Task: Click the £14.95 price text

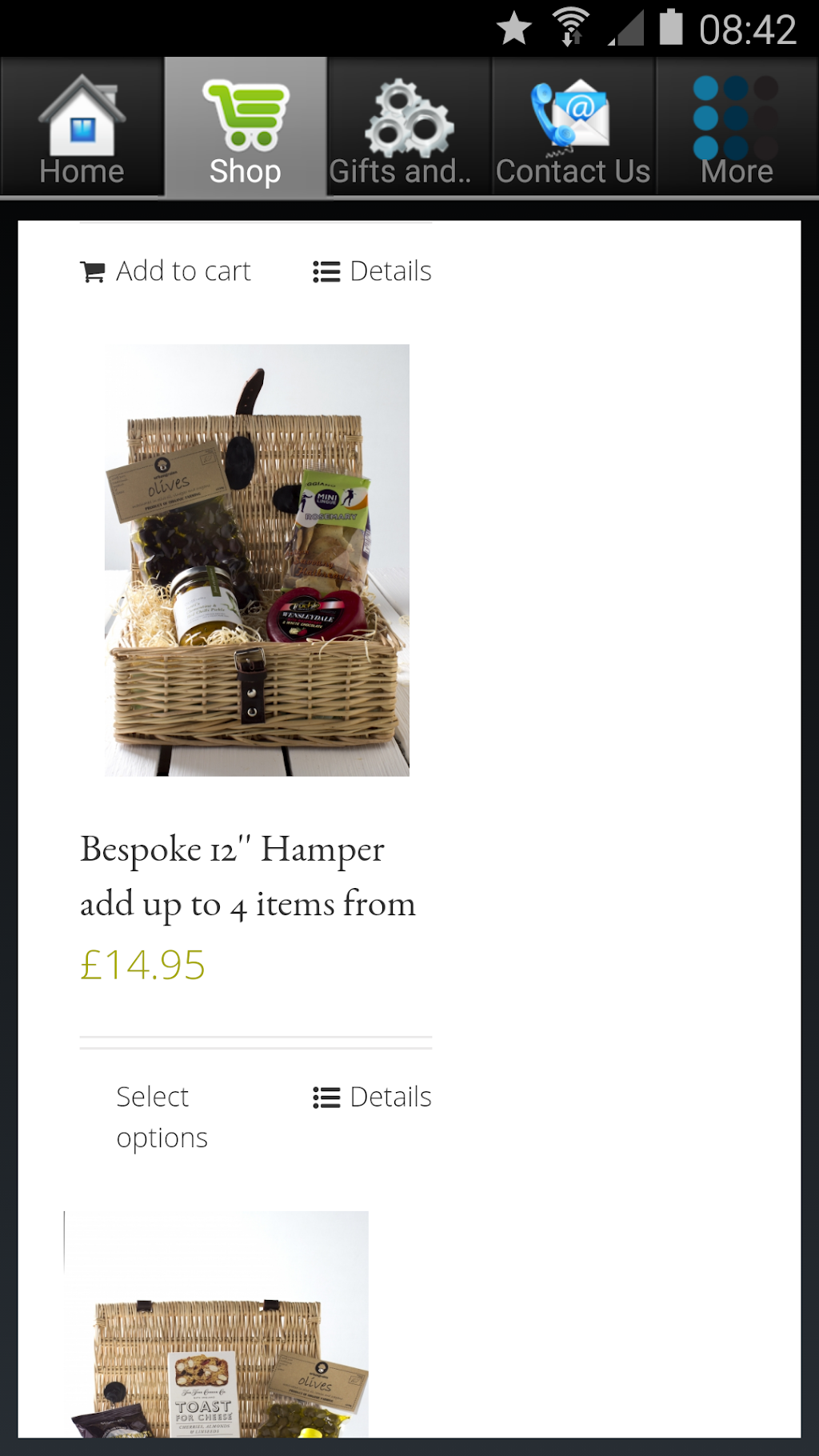Action: pos(142,965)
